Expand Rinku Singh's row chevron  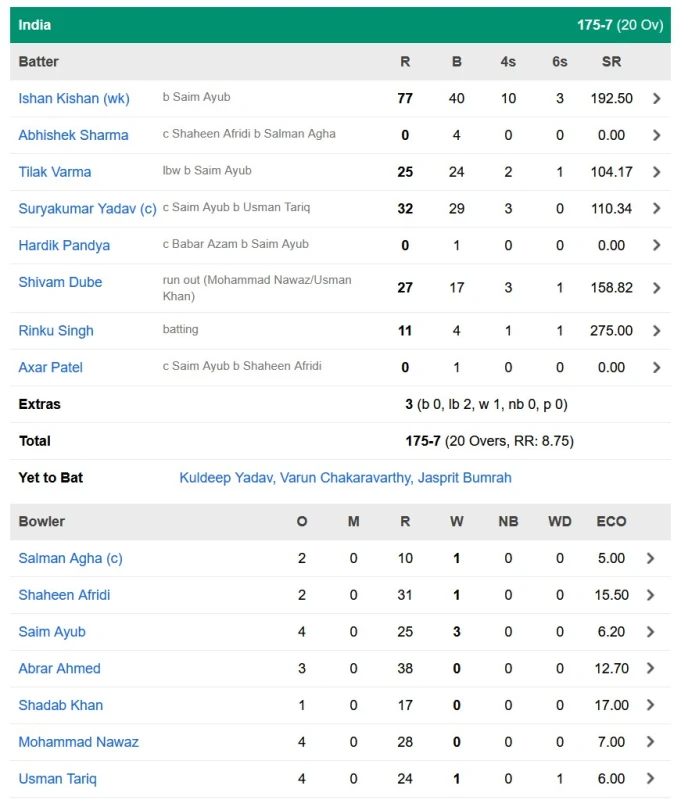coord(657,330)
